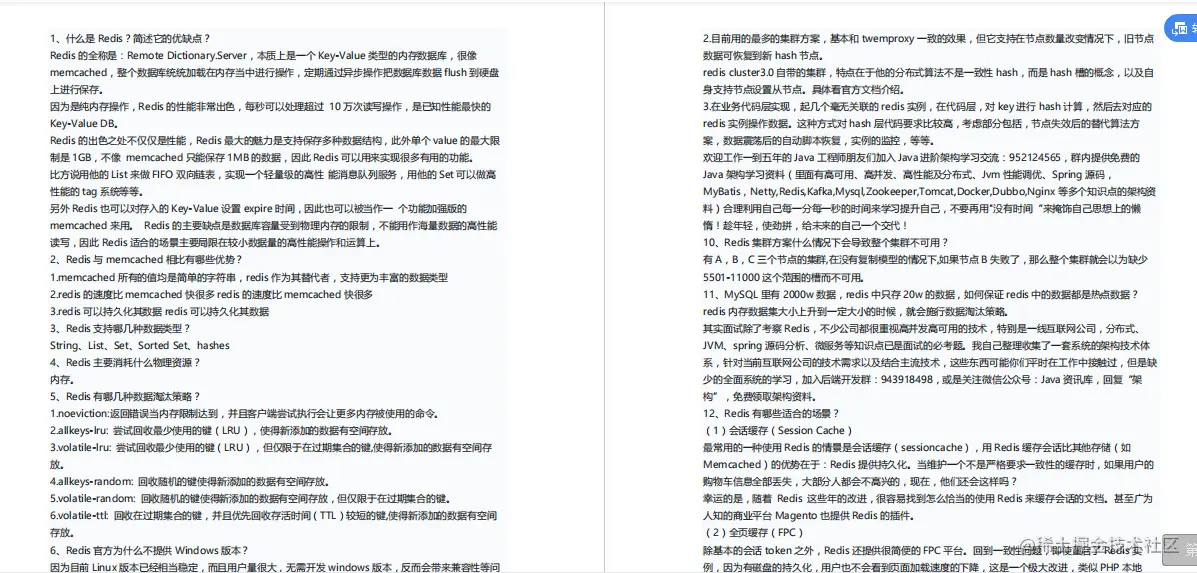Click the line 'Key-Value DB。'
Screen dimensions: 1197x573
[x=83, y=123]
